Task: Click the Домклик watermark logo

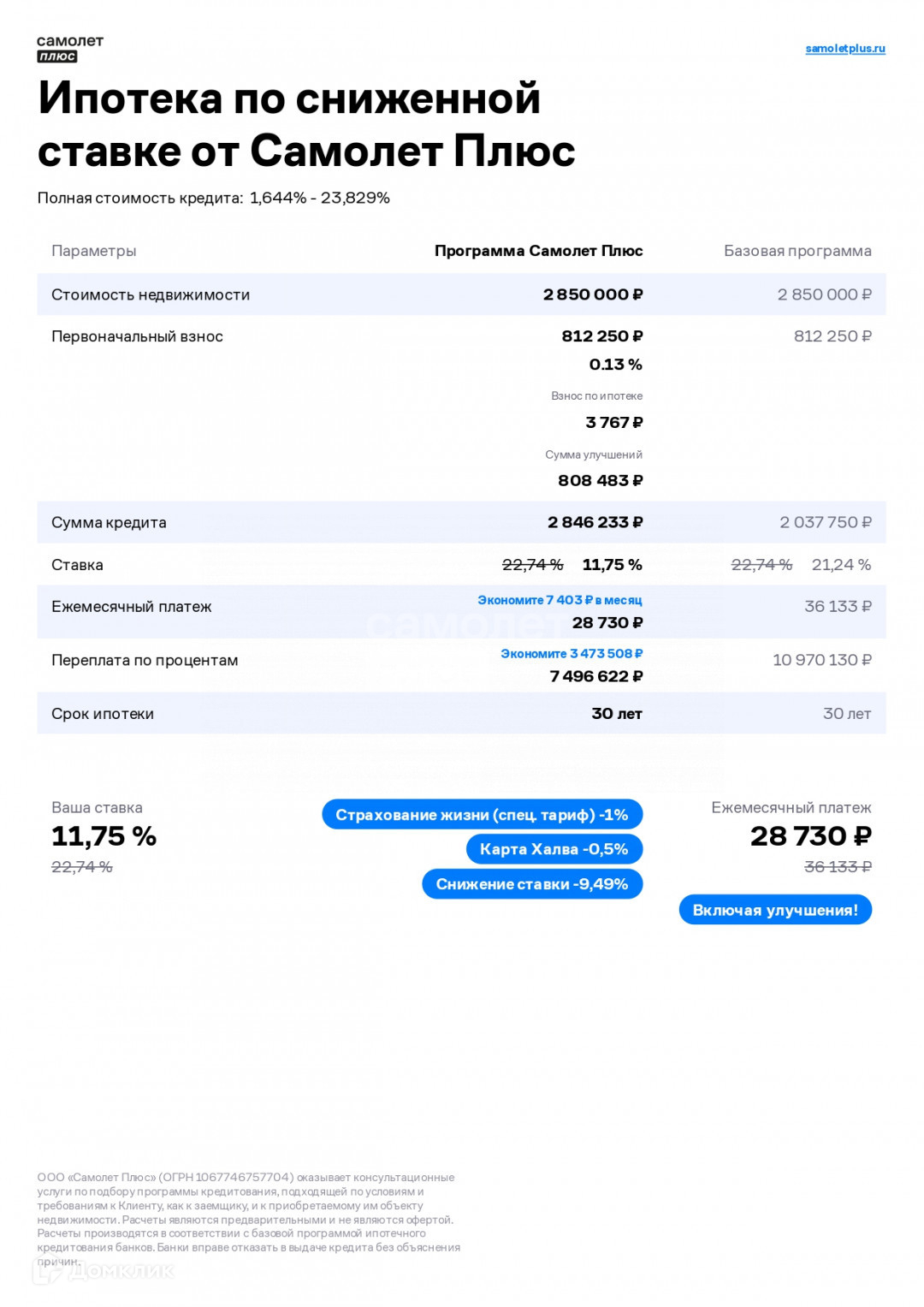Action: [103, 1271]
